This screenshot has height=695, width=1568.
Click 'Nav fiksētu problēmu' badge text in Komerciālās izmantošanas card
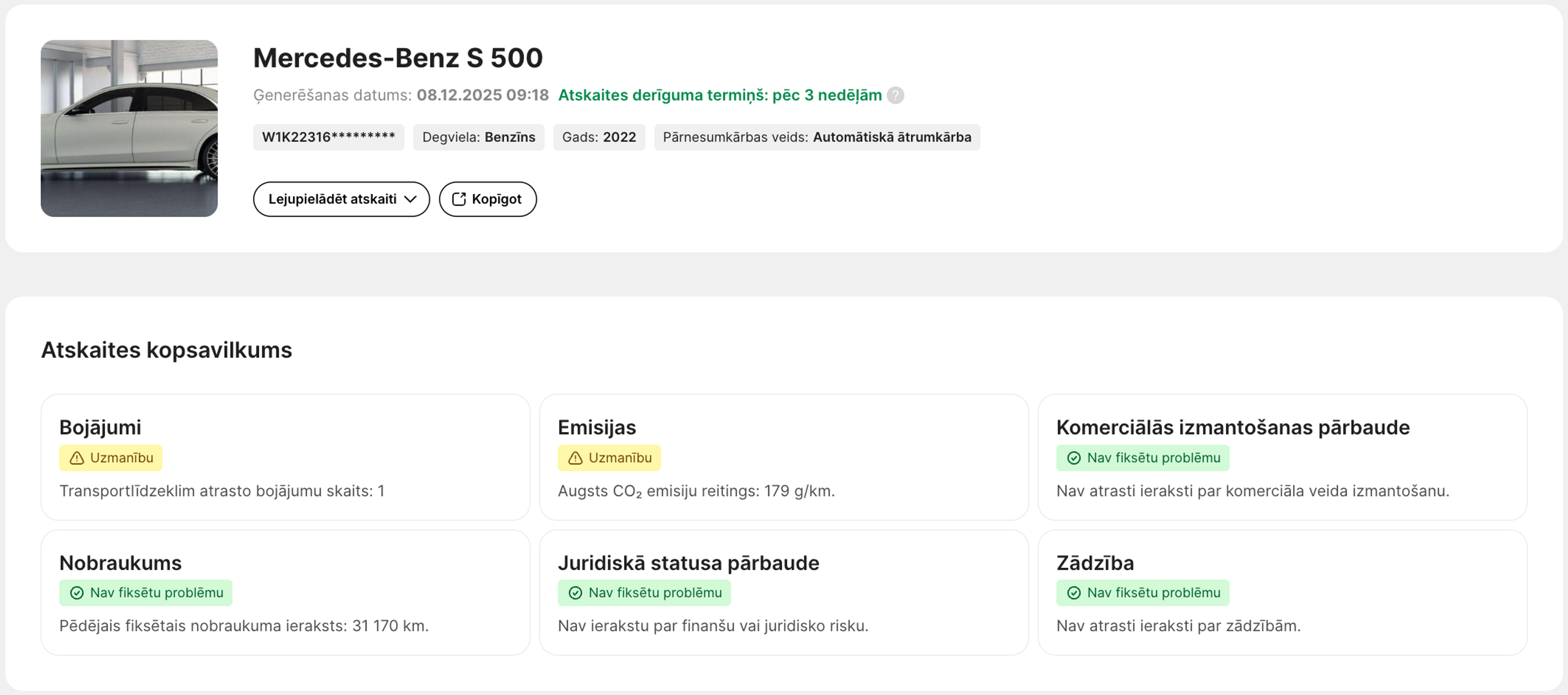(x=1154, y=458)
